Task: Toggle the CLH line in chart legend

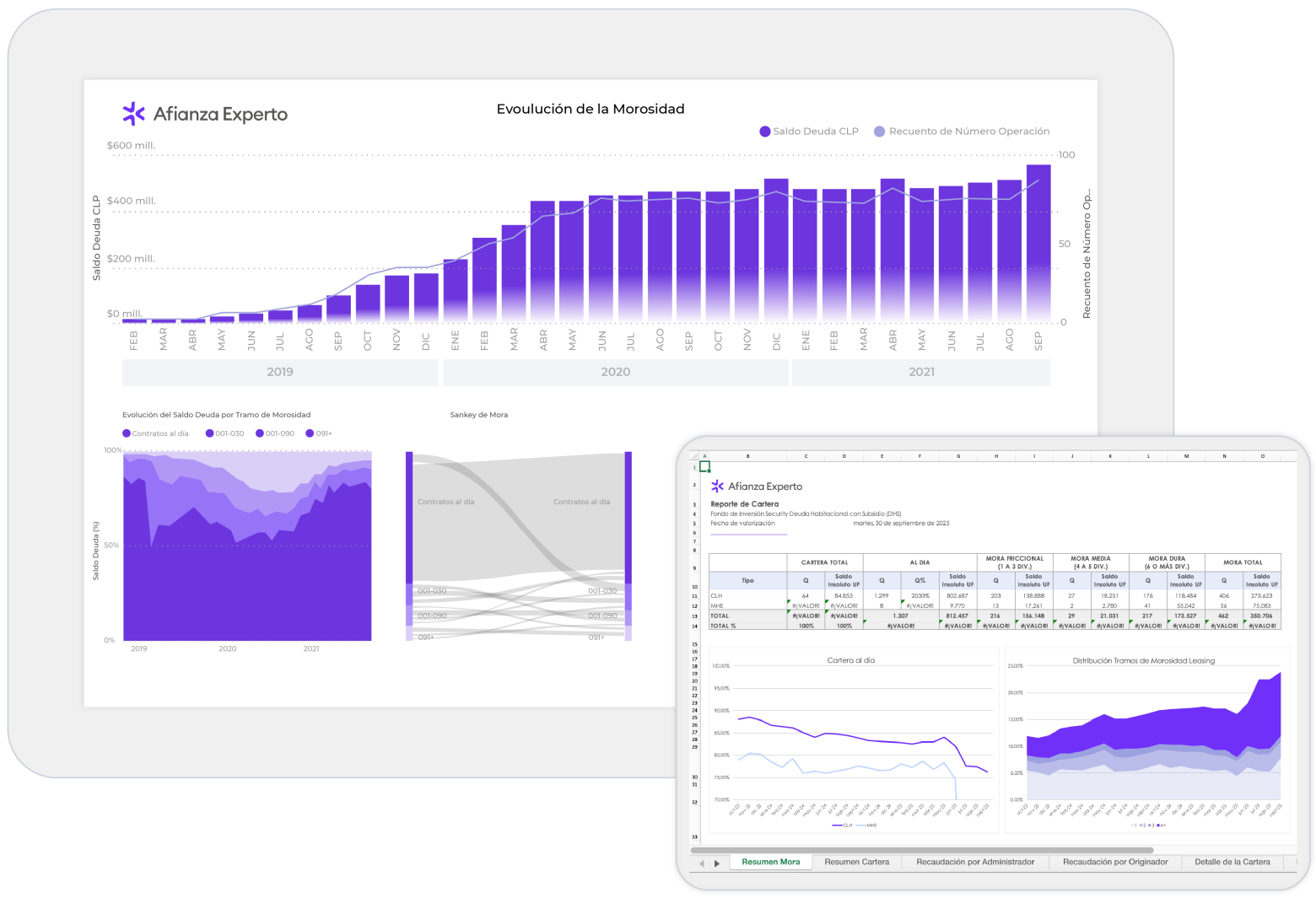Action: [x=843, y=825]
